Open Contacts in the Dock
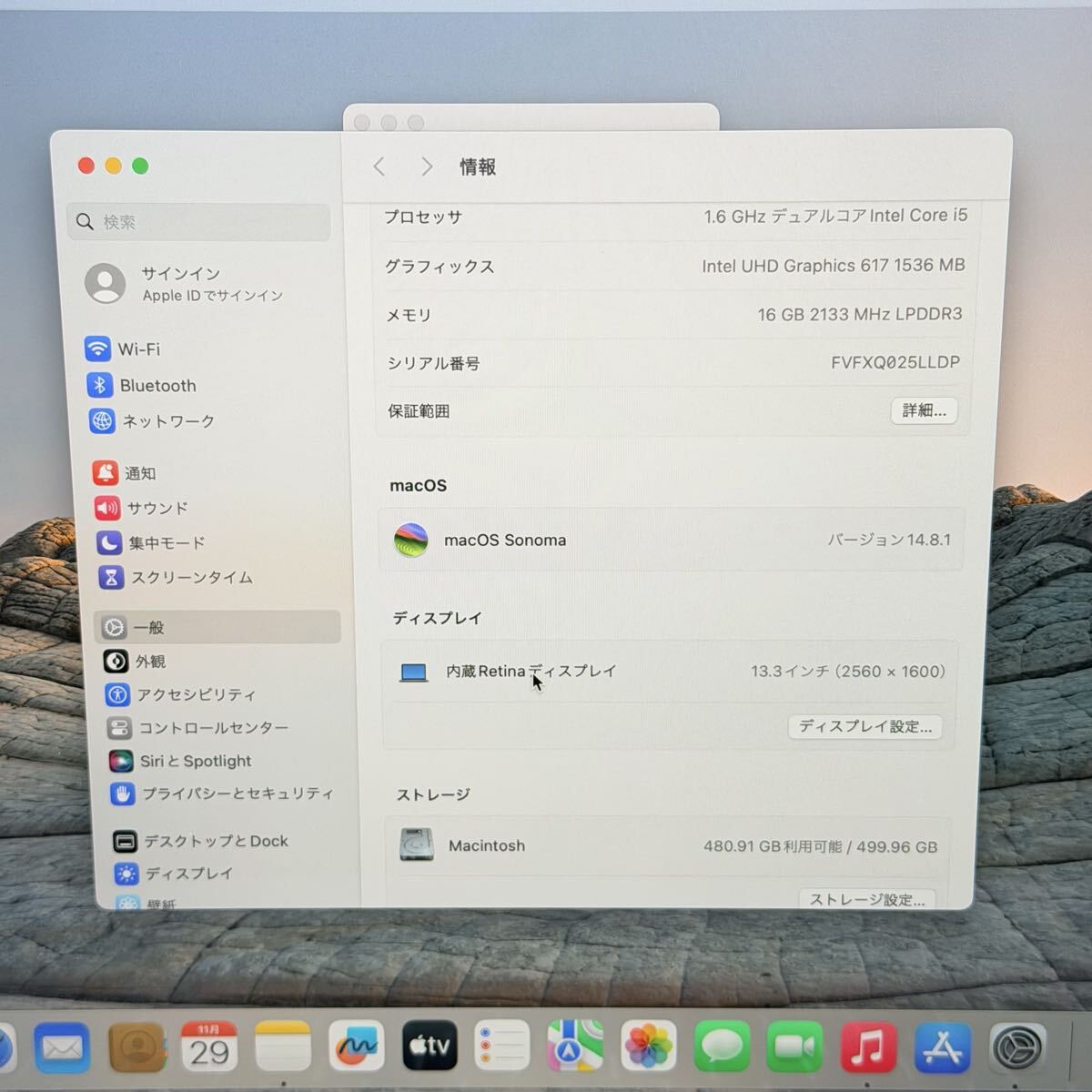Image resolution: width=1092 pixels, height=1092 pixels. coord(136,1048)
